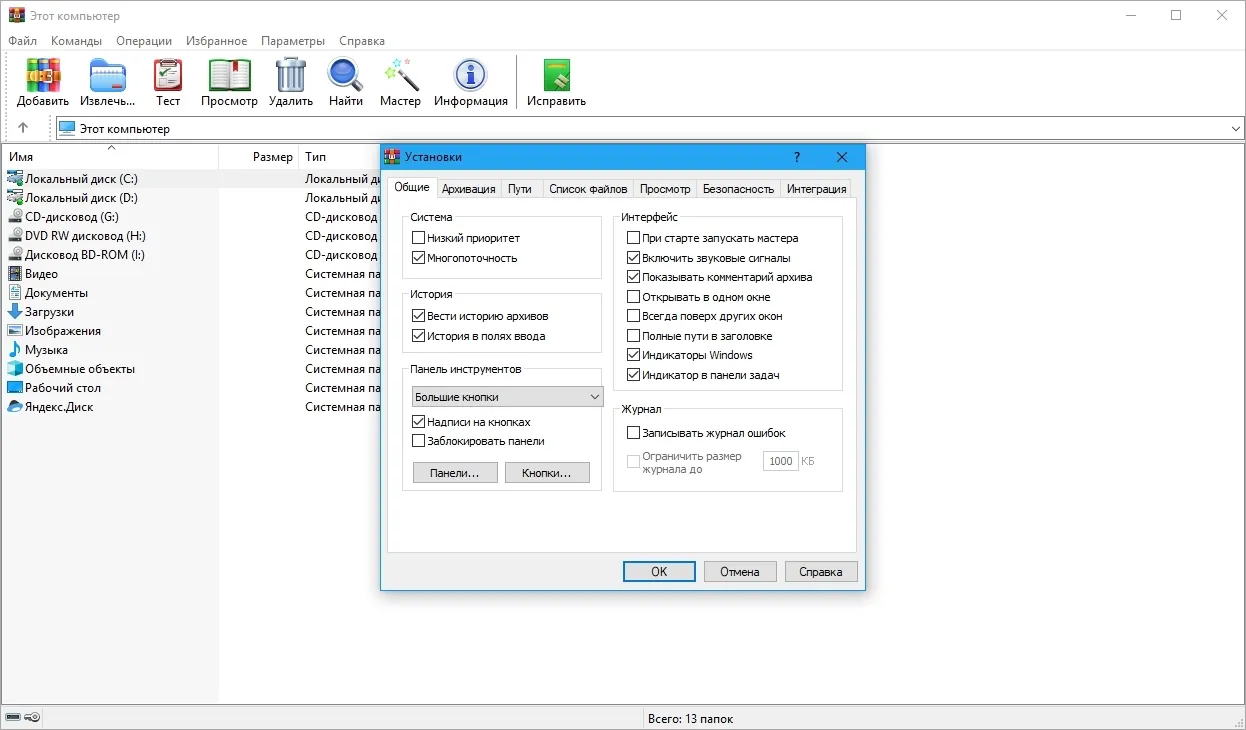Click the Найти (Find) magnifier icon
Screen dimensions: 1246x730
[346, 76]
